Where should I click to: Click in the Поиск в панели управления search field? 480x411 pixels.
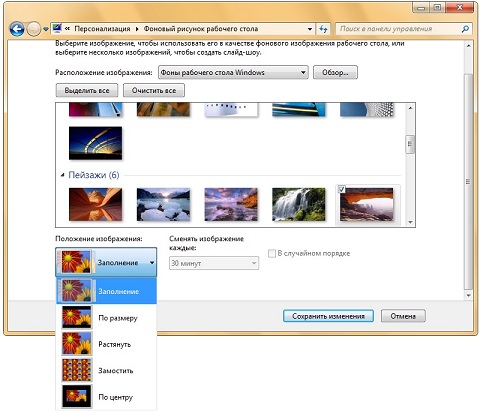pos(398,29)
